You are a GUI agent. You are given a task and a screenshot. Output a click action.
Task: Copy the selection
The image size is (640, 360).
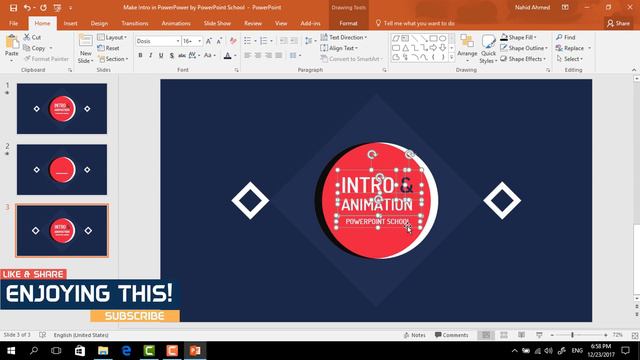click(34, 48)
